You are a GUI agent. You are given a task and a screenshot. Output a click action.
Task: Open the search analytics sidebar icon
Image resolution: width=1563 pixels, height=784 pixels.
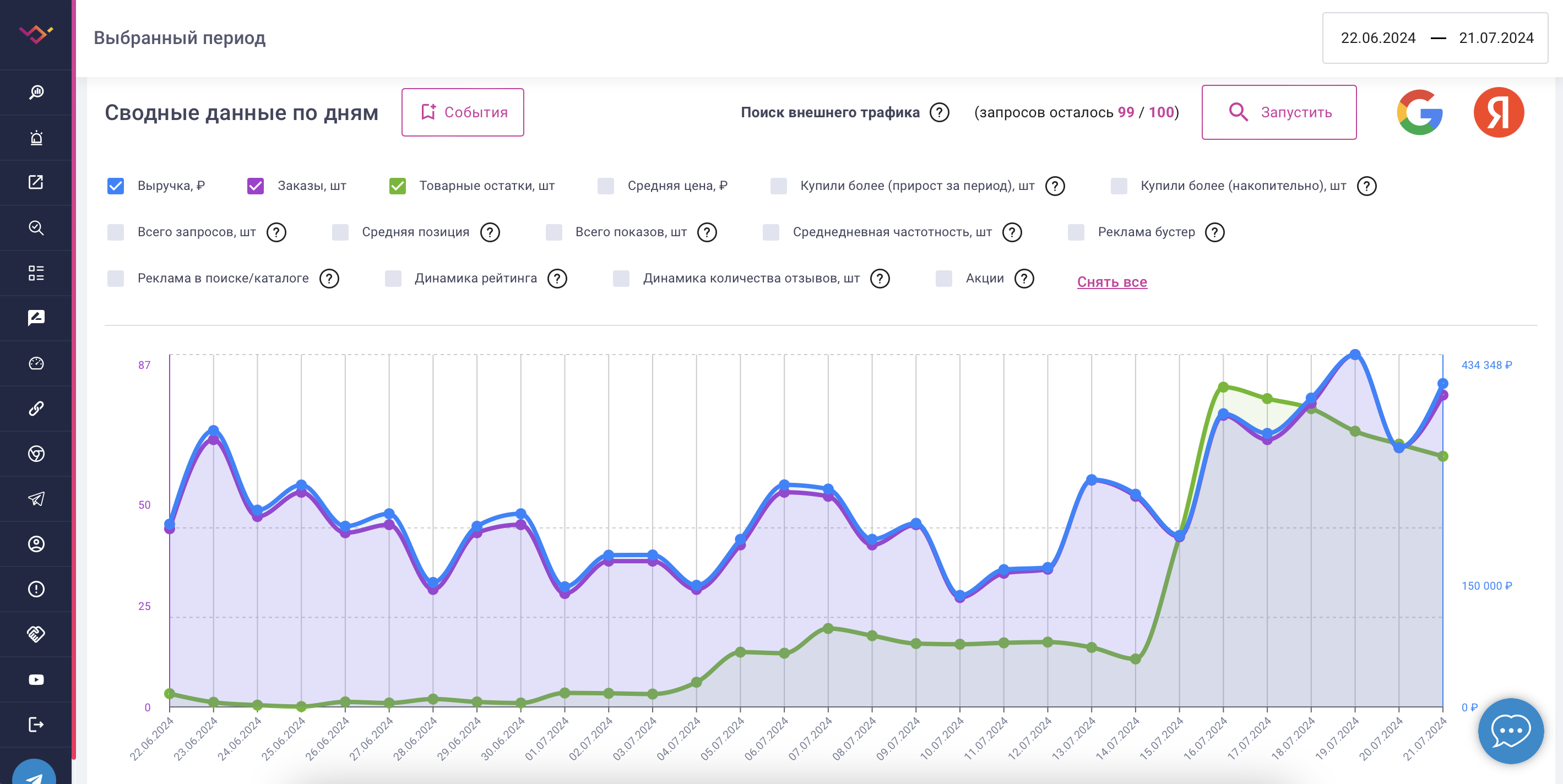(36, 92)
